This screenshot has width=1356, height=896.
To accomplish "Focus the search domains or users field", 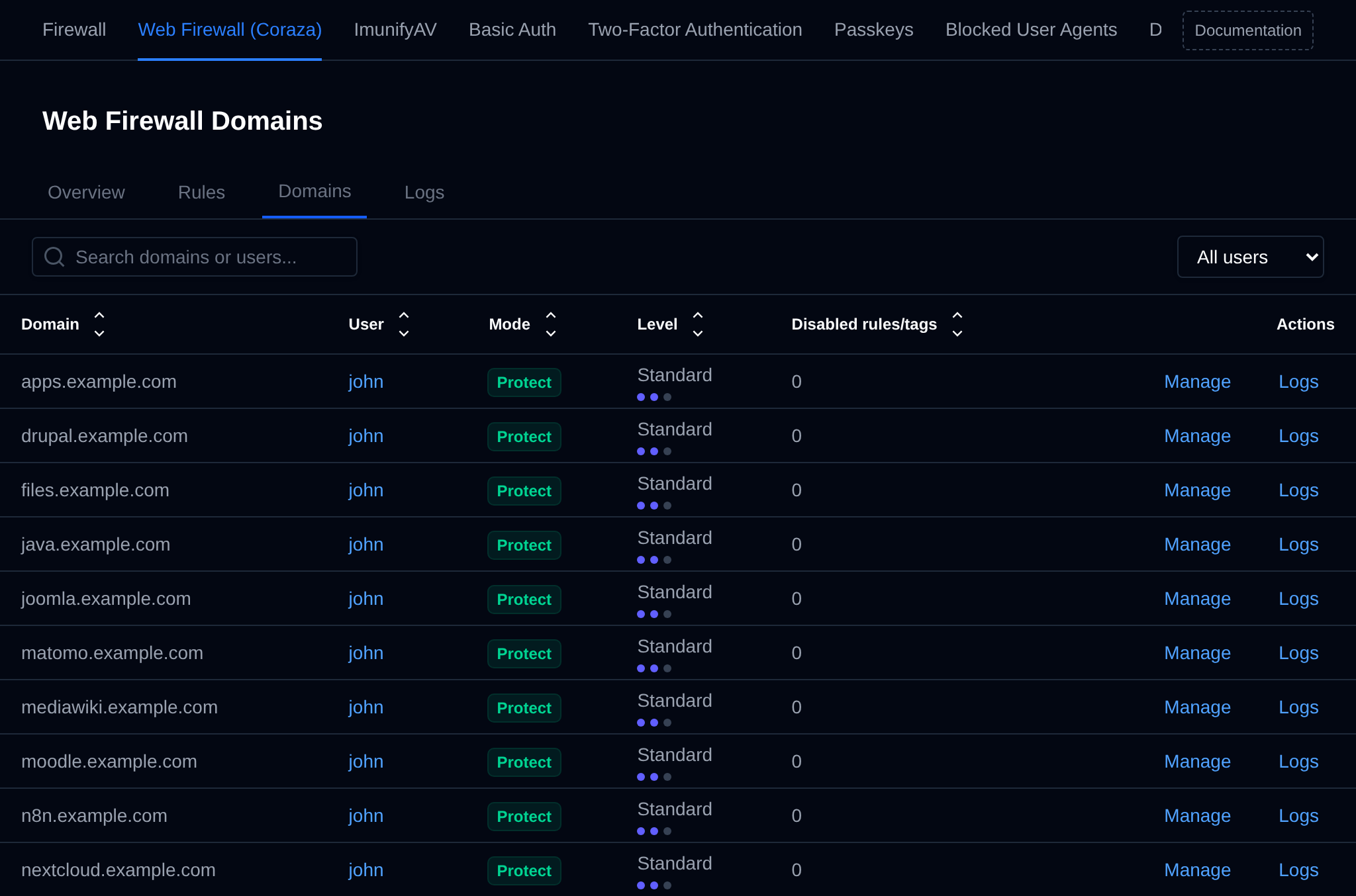I will click(195, 257).
